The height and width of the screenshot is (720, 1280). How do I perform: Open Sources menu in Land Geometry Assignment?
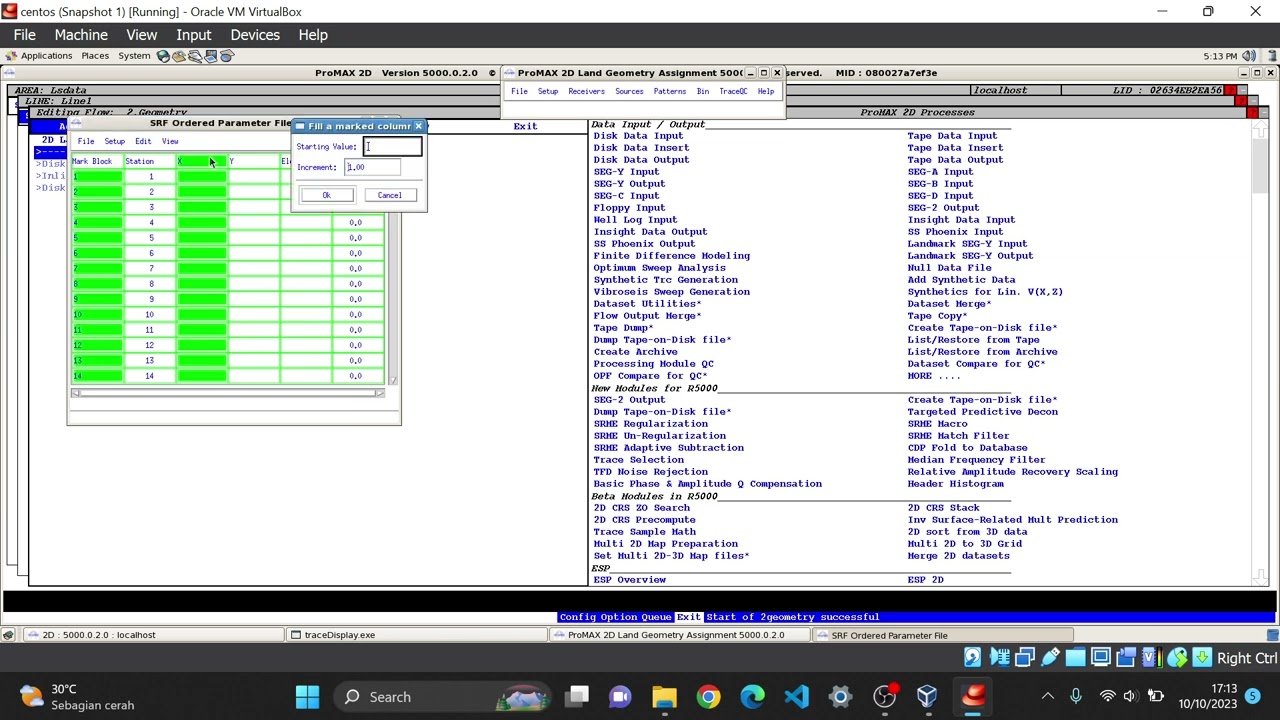tap(629, 92)
